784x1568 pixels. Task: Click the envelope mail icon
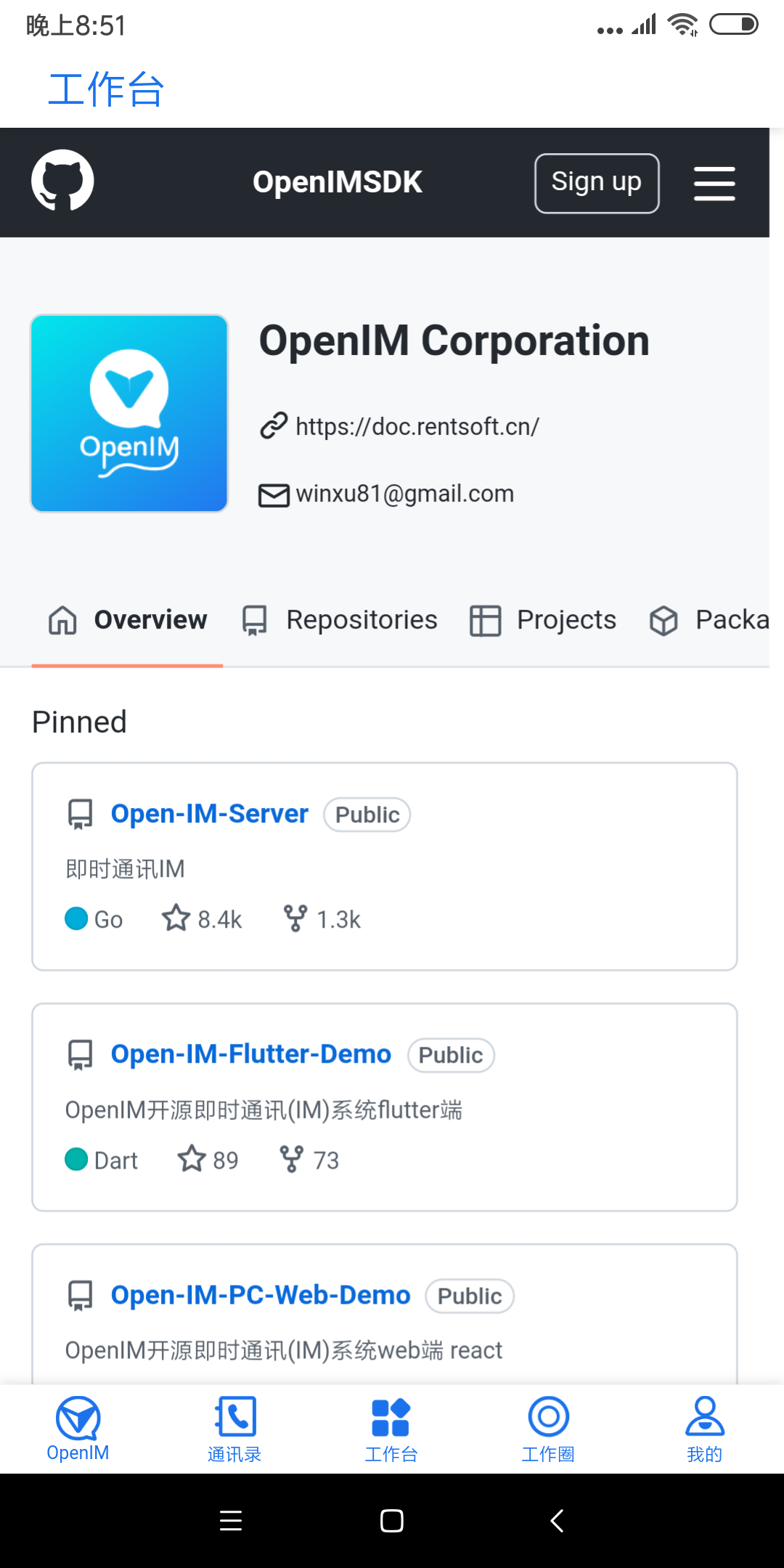click(274, 495)
